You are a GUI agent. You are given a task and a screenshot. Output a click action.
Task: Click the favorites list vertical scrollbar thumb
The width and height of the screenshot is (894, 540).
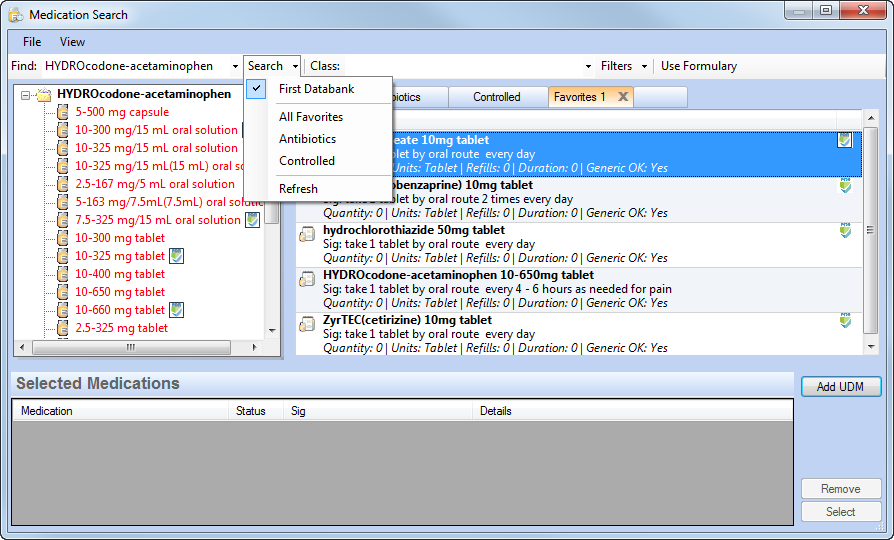[x=870, y=230]
